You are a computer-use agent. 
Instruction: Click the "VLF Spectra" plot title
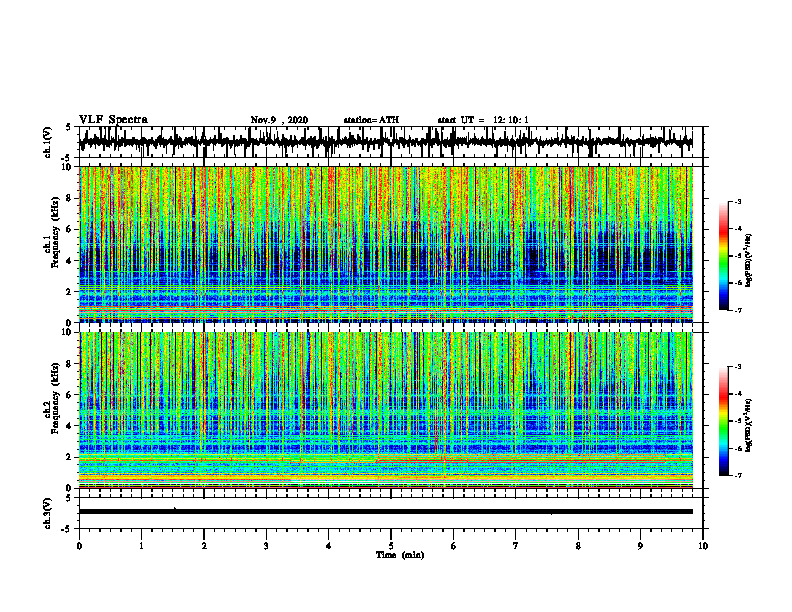pyautogui.click(x=113, y=120)
